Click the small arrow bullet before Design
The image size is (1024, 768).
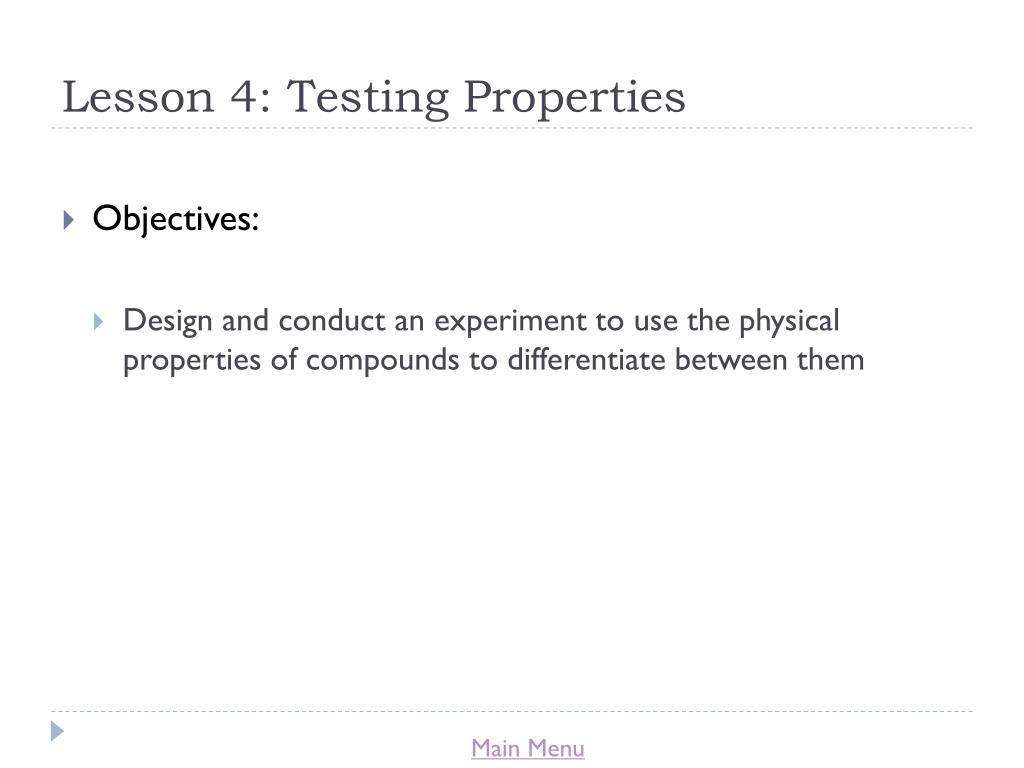pyautogui.click(x=99, y=321)
